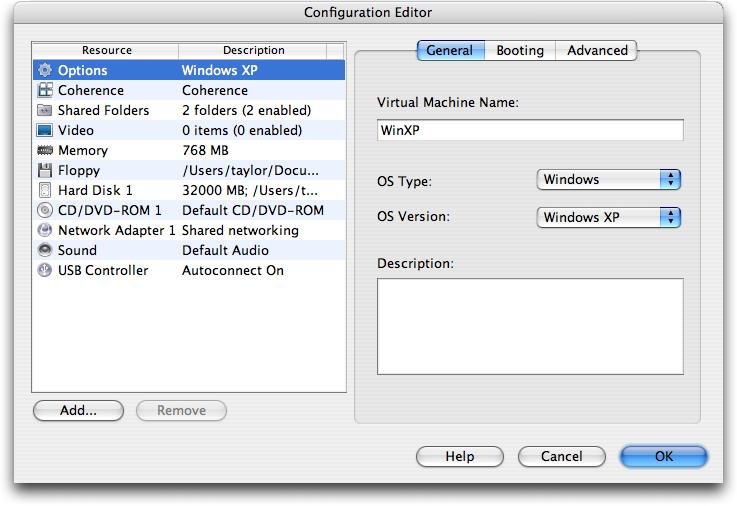The height and width of the screenshot is (506, 737).
Task: Select the Video resource label
Action: (76, 130)
